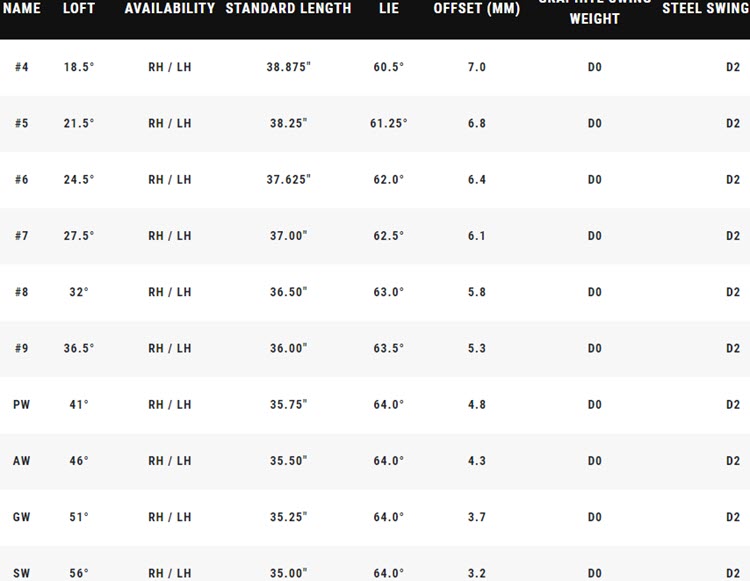Select the 24.5° loft cell

coord(79,180)
